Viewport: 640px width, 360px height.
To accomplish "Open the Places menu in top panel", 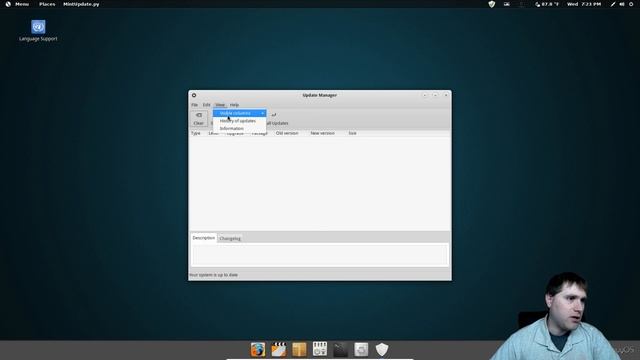I will pyautogui.click(x=47, y=4).
